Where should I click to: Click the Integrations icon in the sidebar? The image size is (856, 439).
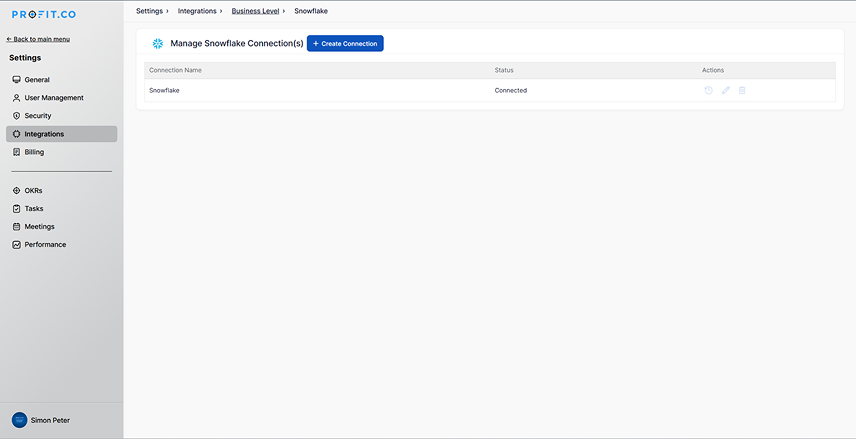(x=16, y=134)
